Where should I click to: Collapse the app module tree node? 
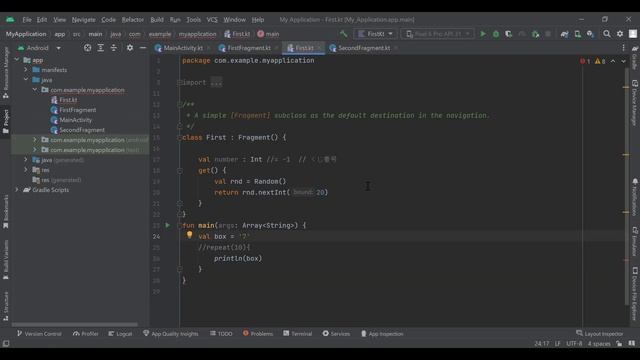tap(17, 60)
